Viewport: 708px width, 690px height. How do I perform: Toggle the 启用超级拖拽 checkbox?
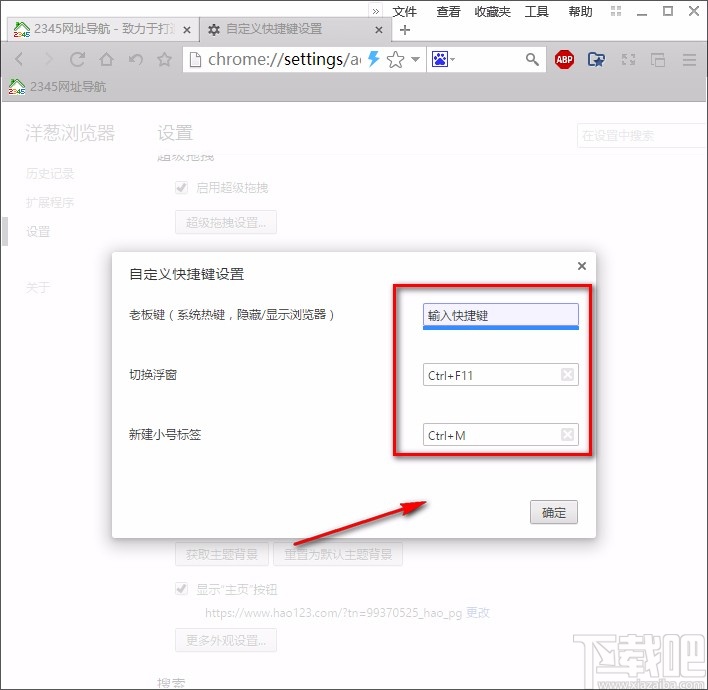click(x=182, y=187)
